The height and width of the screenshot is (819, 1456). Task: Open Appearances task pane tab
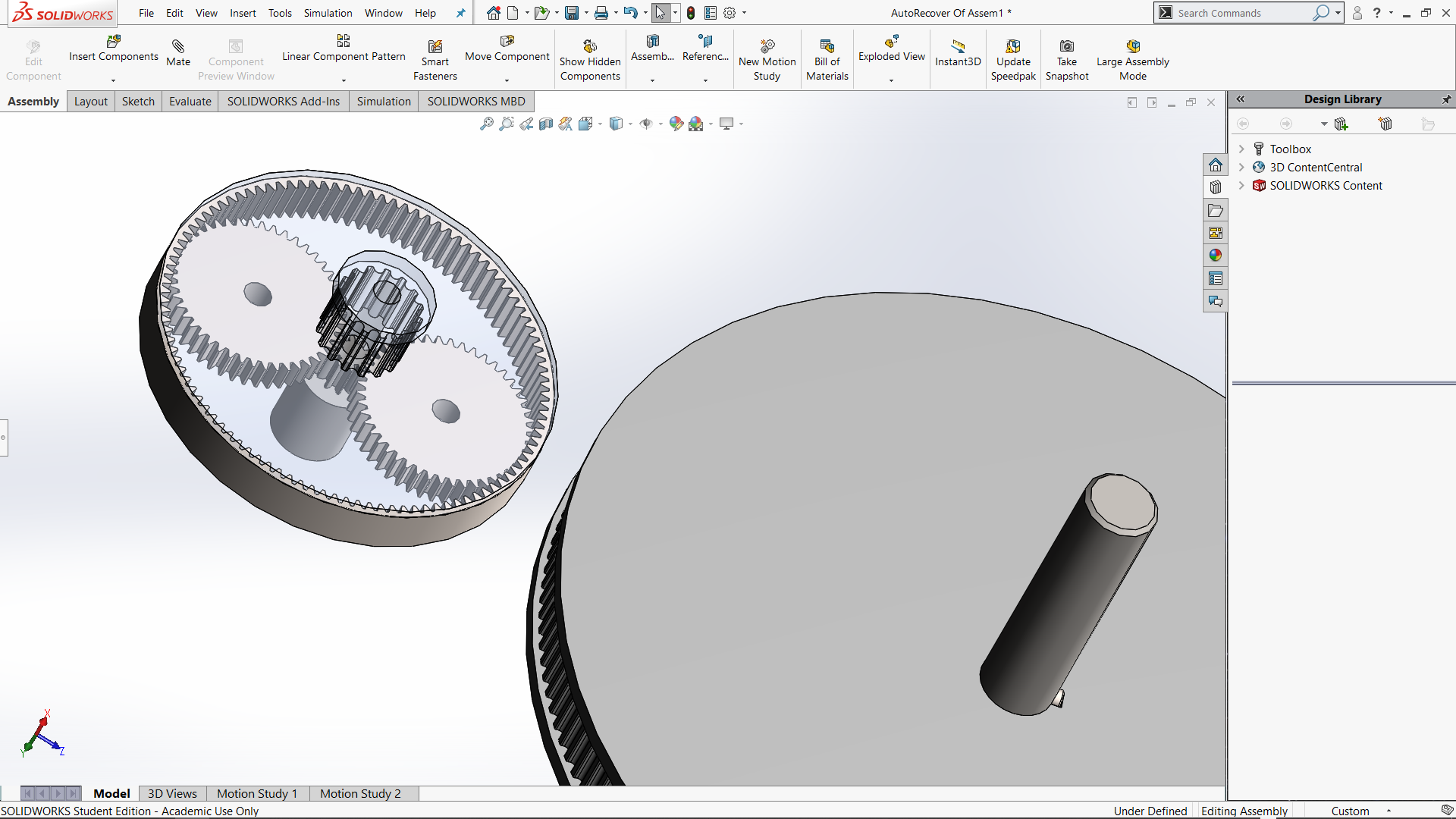click(x=1216, y=256)
